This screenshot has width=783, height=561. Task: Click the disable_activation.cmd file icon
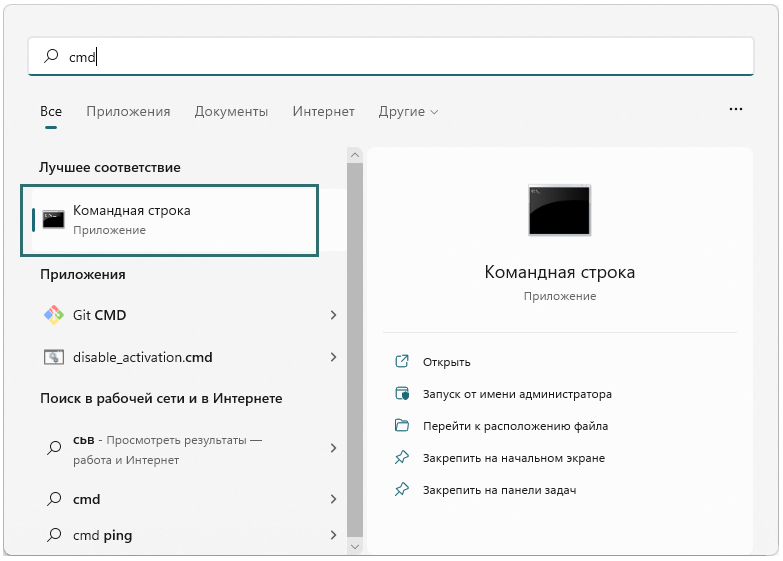pos(53,357)
